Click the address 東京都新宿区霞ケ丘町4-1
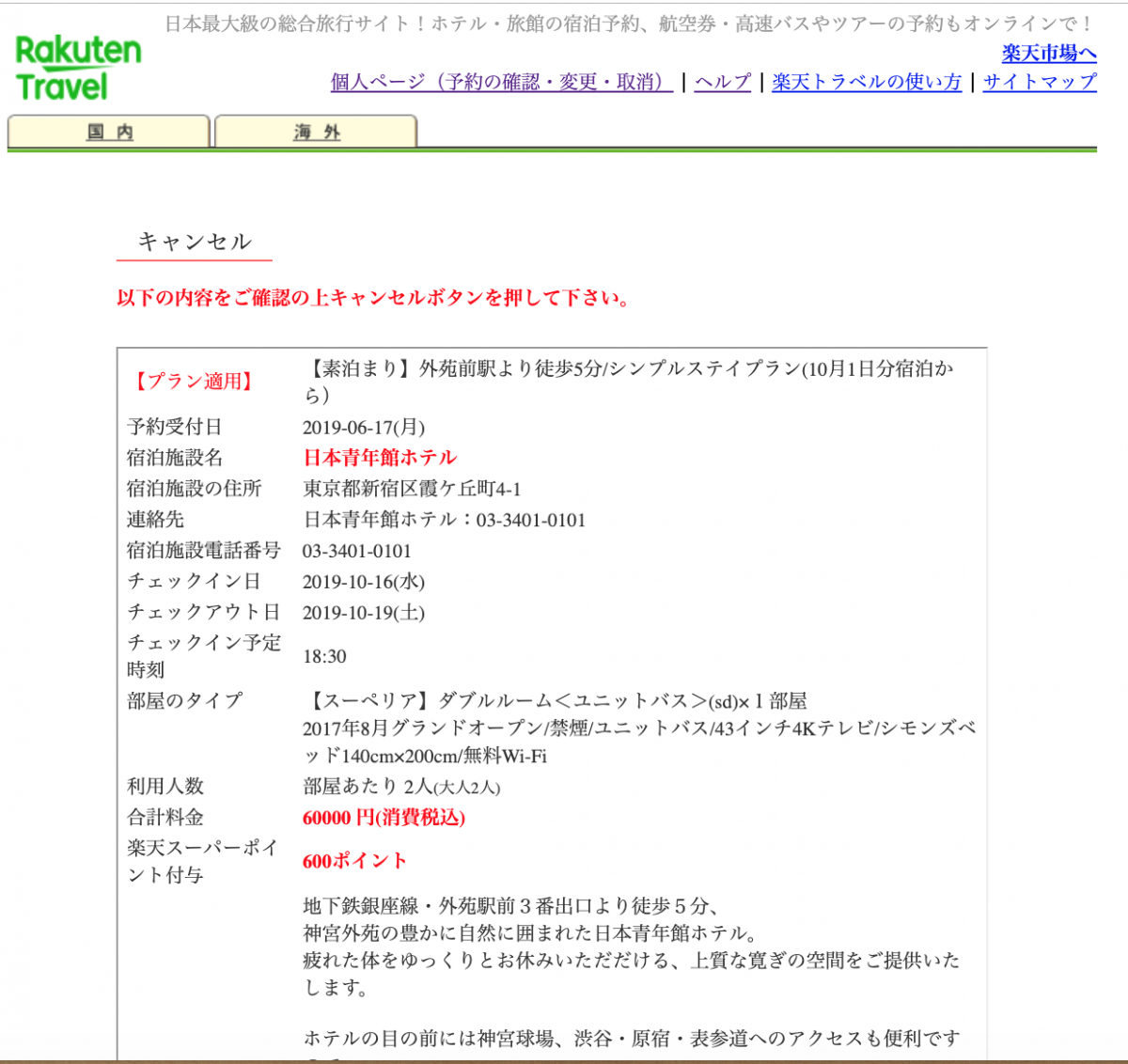Viewport: 1128px width, 1064px height. point(412,489)
